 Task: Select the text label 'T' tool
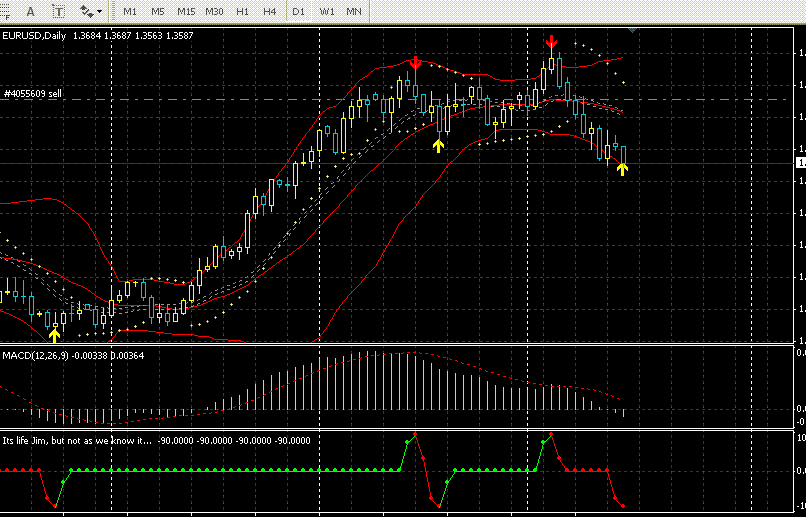click(59, 11)
